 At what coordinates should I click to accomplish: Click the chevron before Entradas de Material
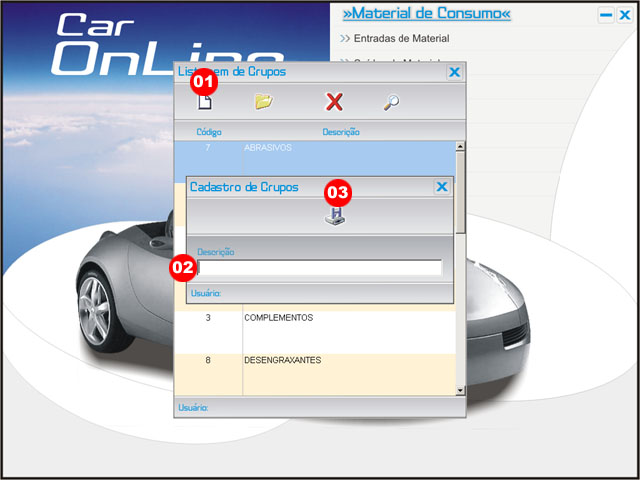[x=344, y=39]
